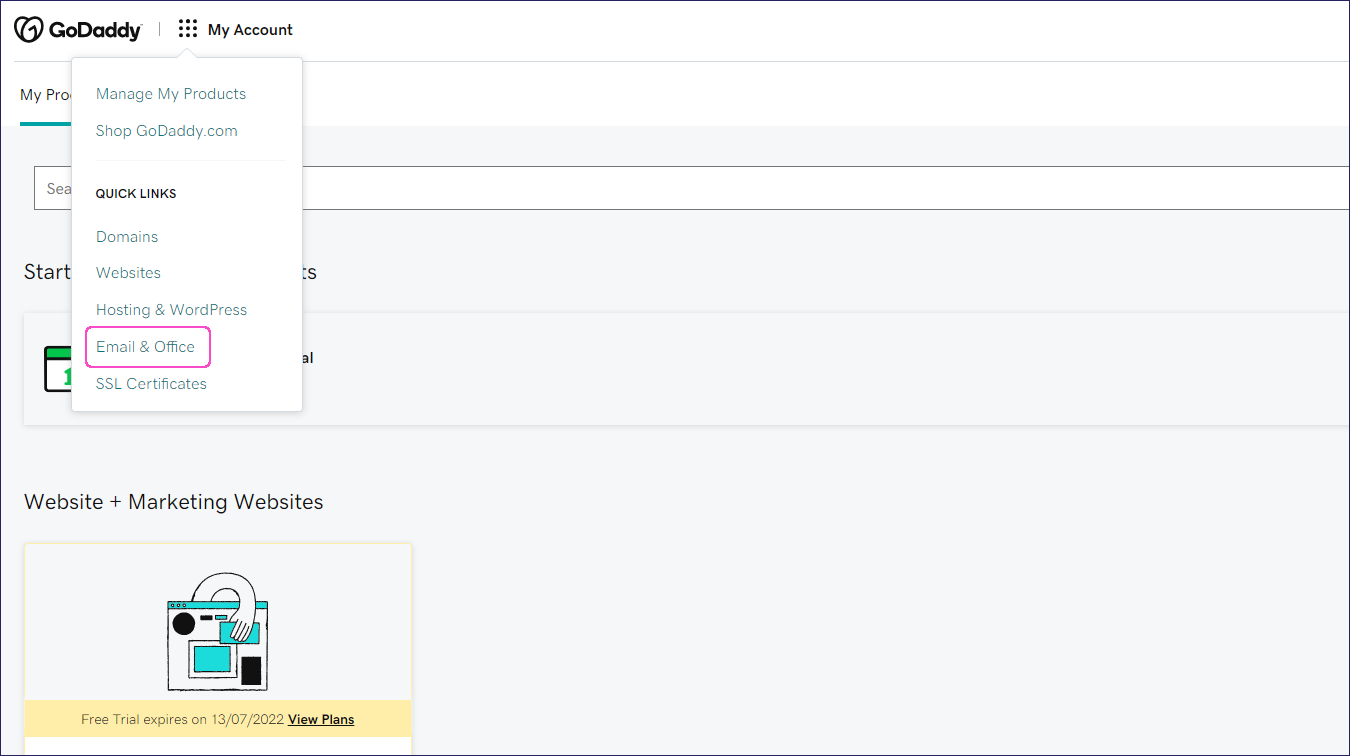Click the QUICK LINKS section header

(136, 193)
